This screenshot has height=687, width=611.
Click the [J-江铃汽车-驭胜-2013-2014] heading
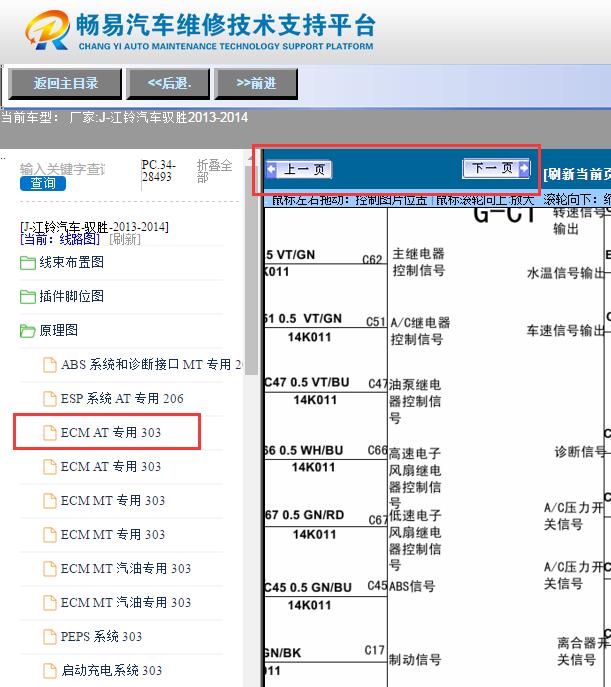[94, 227]
